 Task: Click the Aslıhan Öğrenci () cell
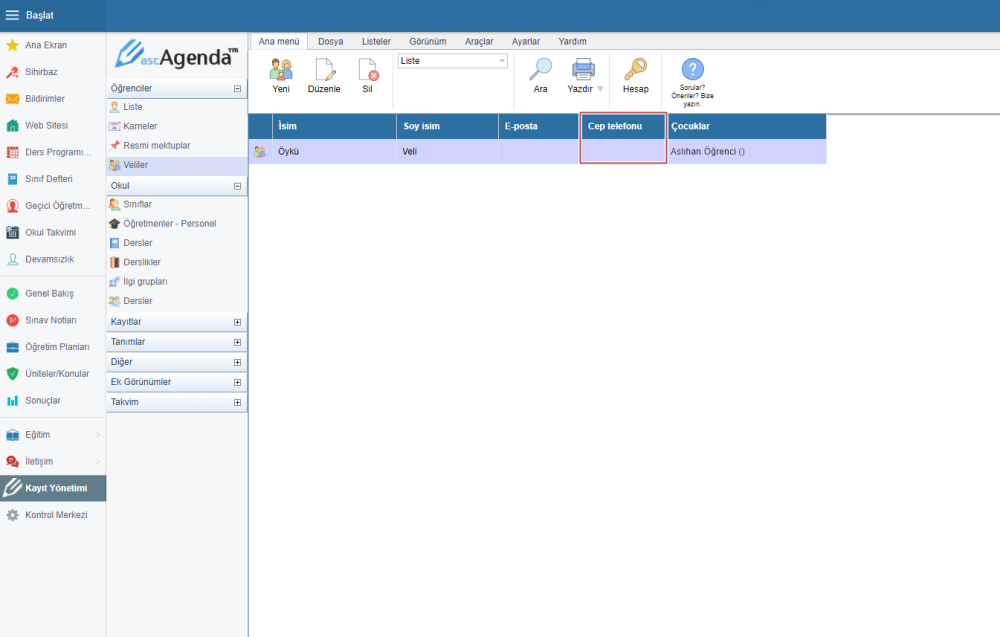(747, 152)
